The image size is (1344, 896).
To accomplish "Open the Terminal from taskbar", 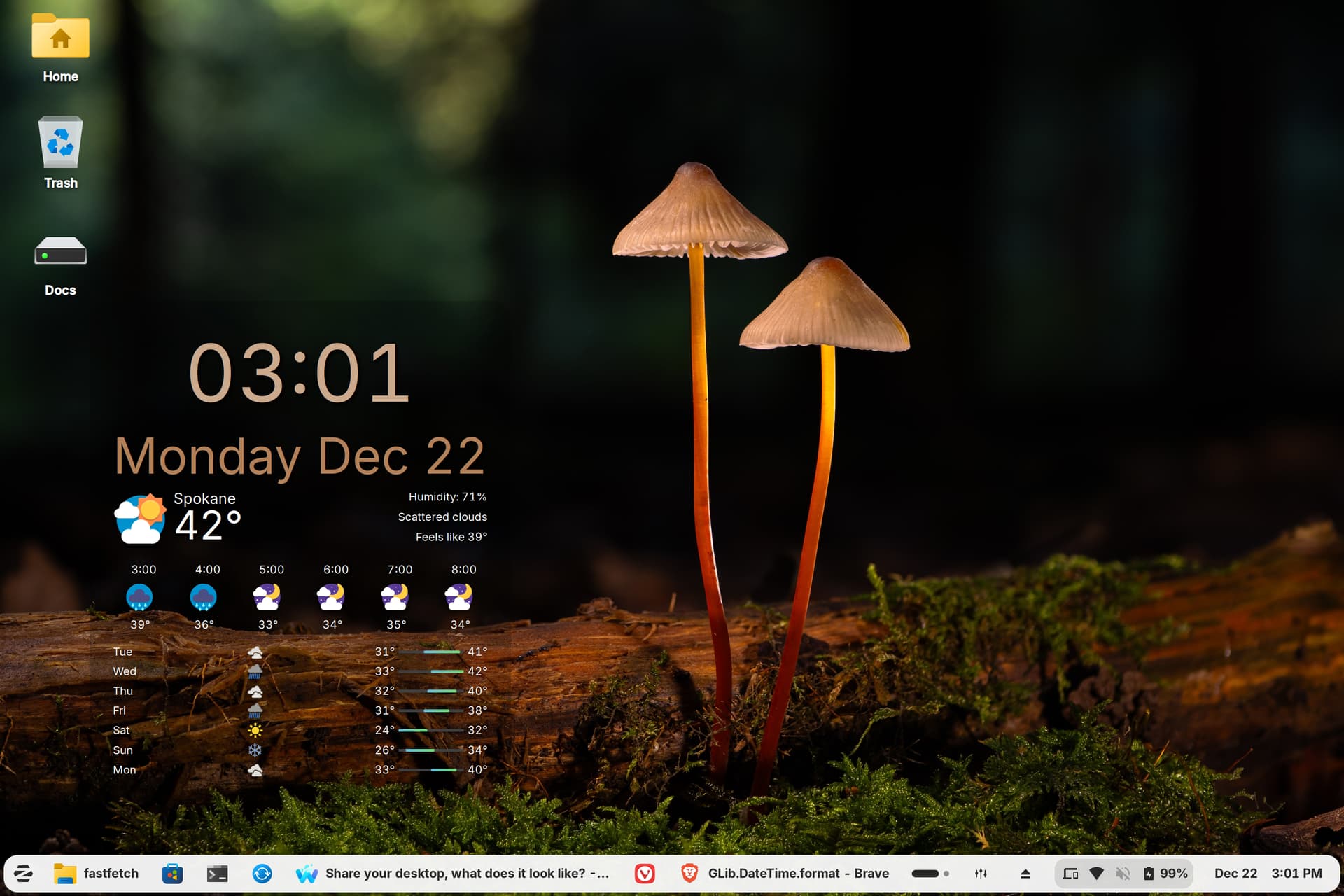I will point(217,873).
